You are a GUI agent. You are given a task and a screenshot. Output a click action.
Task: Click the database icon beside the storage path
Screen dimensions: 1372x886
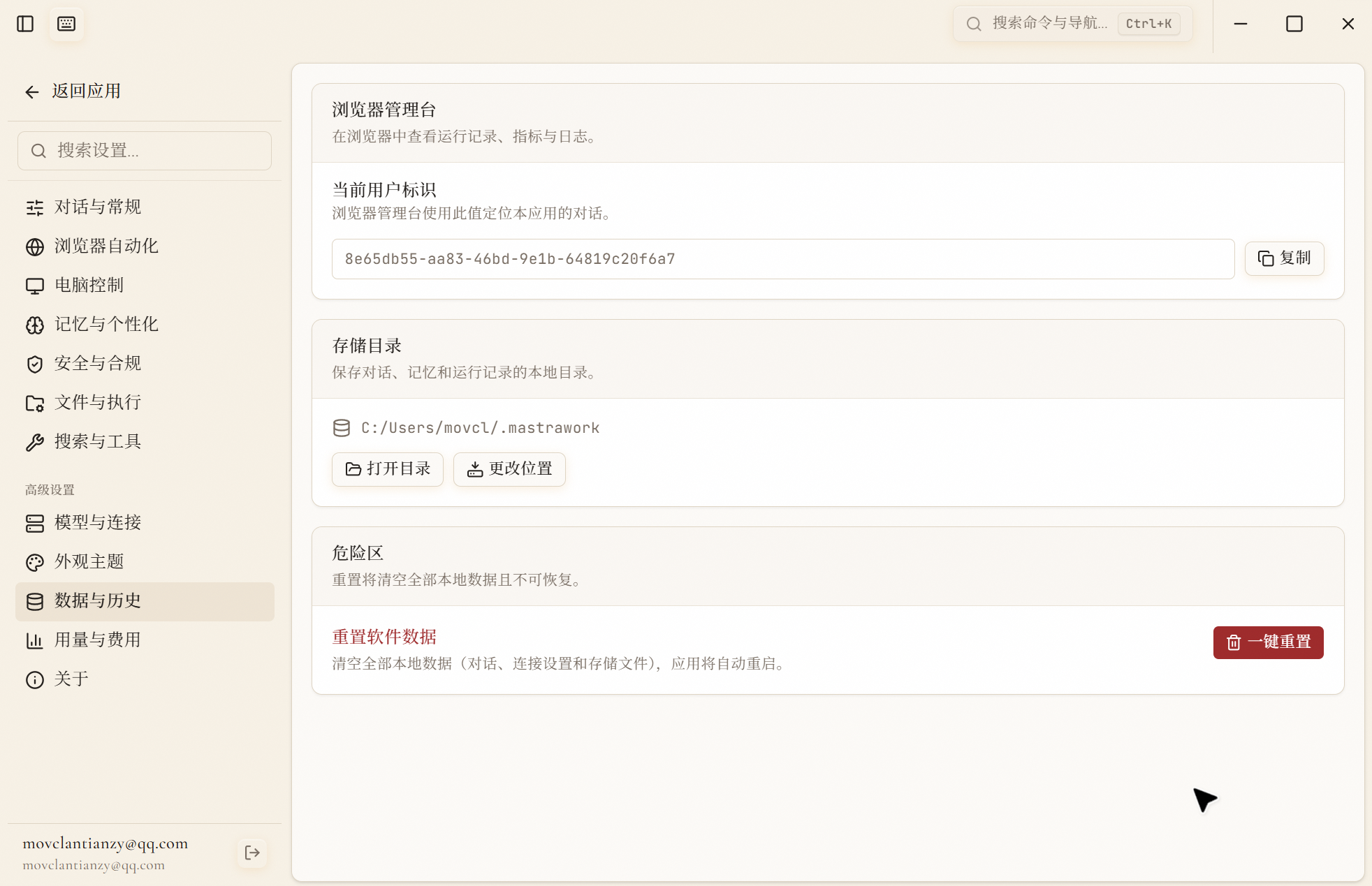[x=342, y=428]
